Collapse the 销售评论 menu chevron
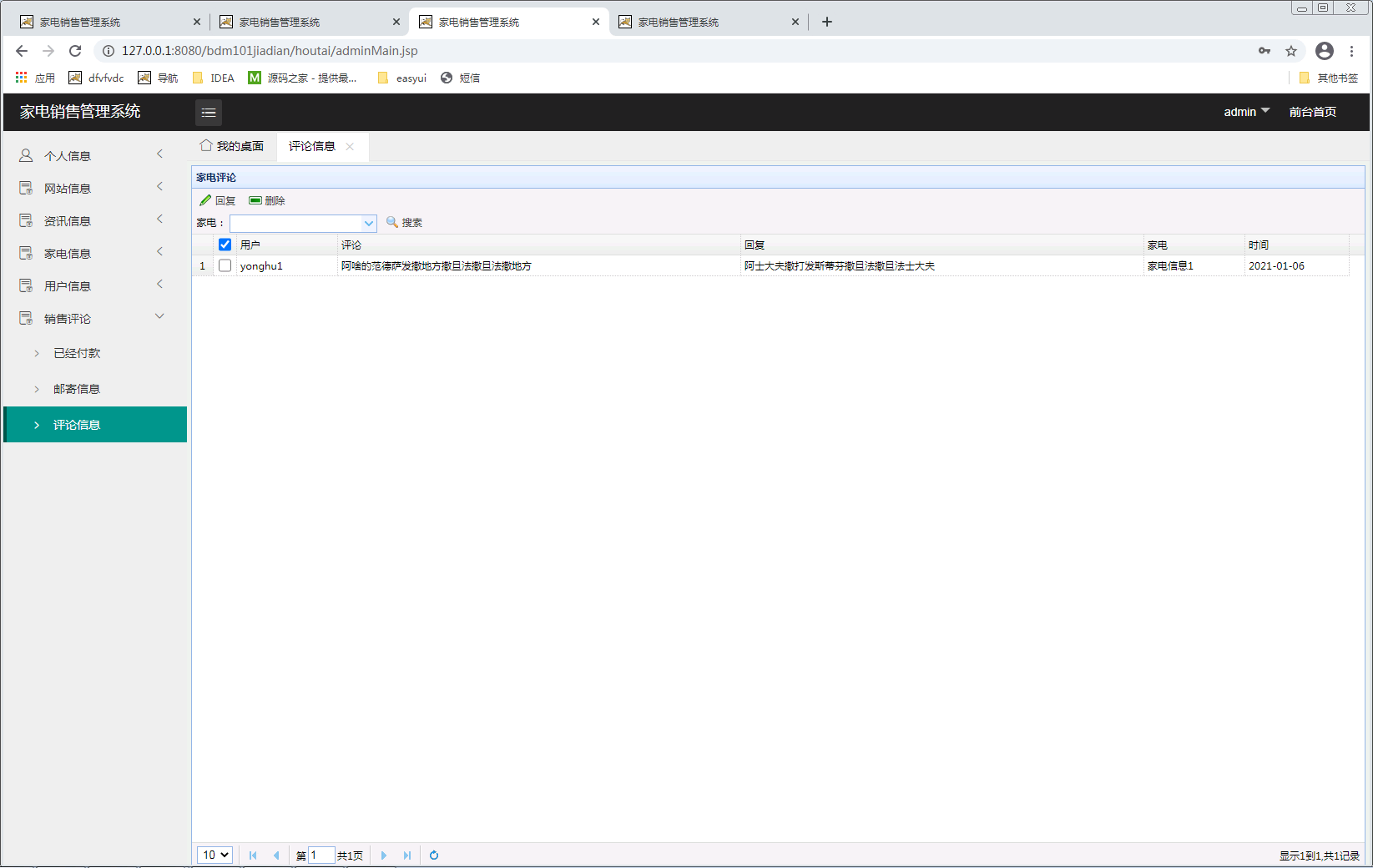This screenshot has height=868, width=1373. 159,316
